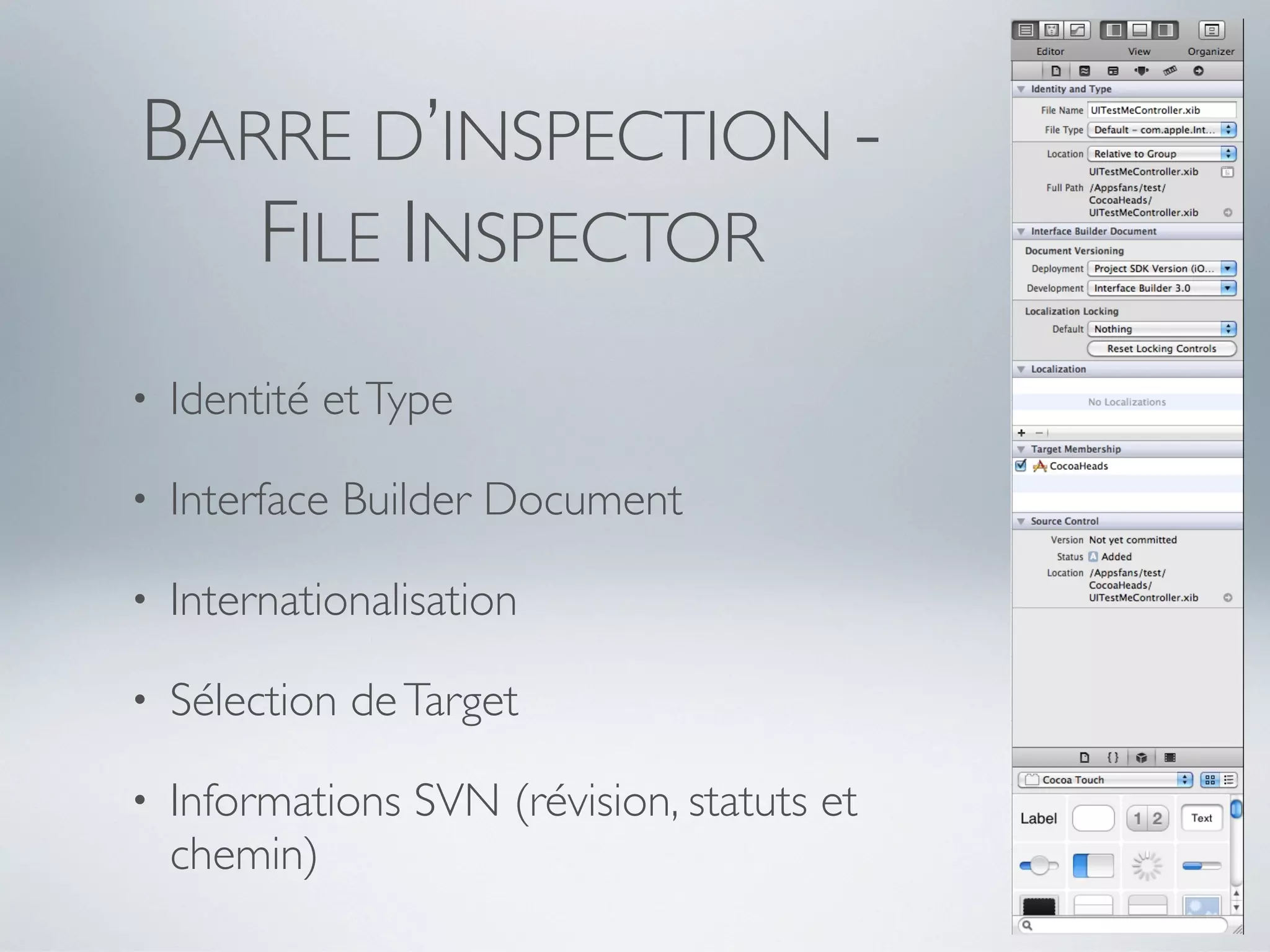Collapse the Target Membership section
Screen dimensions: 1270x952
(1021, 449)
